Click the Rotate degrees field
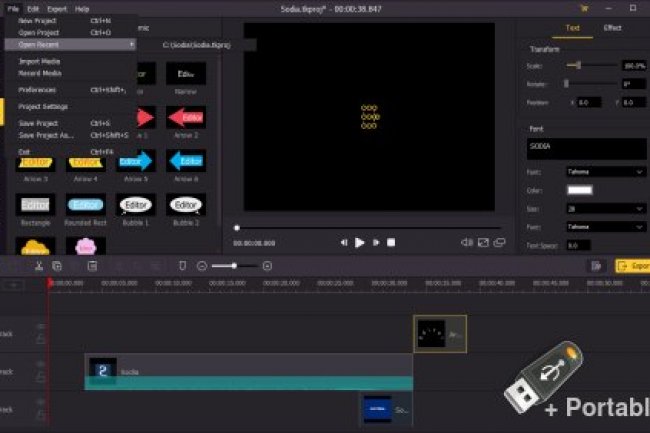 tap(634, 84)
